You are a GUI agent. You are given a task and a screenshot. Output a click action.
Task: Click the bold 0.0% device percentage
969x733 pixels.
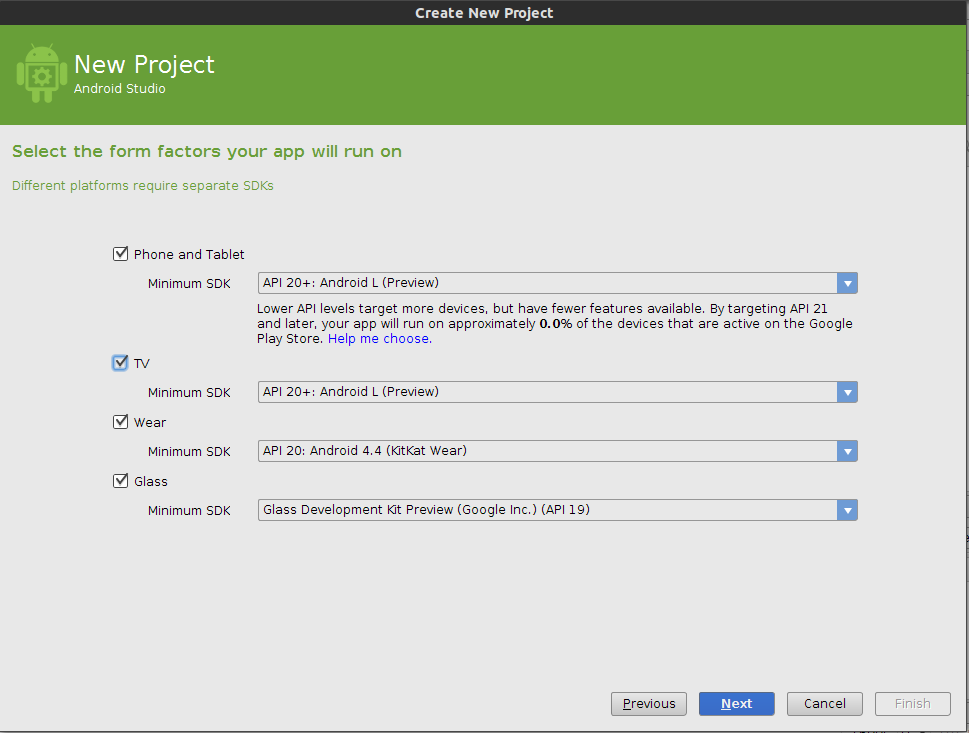pyautogui.click(x=556, y=324)
